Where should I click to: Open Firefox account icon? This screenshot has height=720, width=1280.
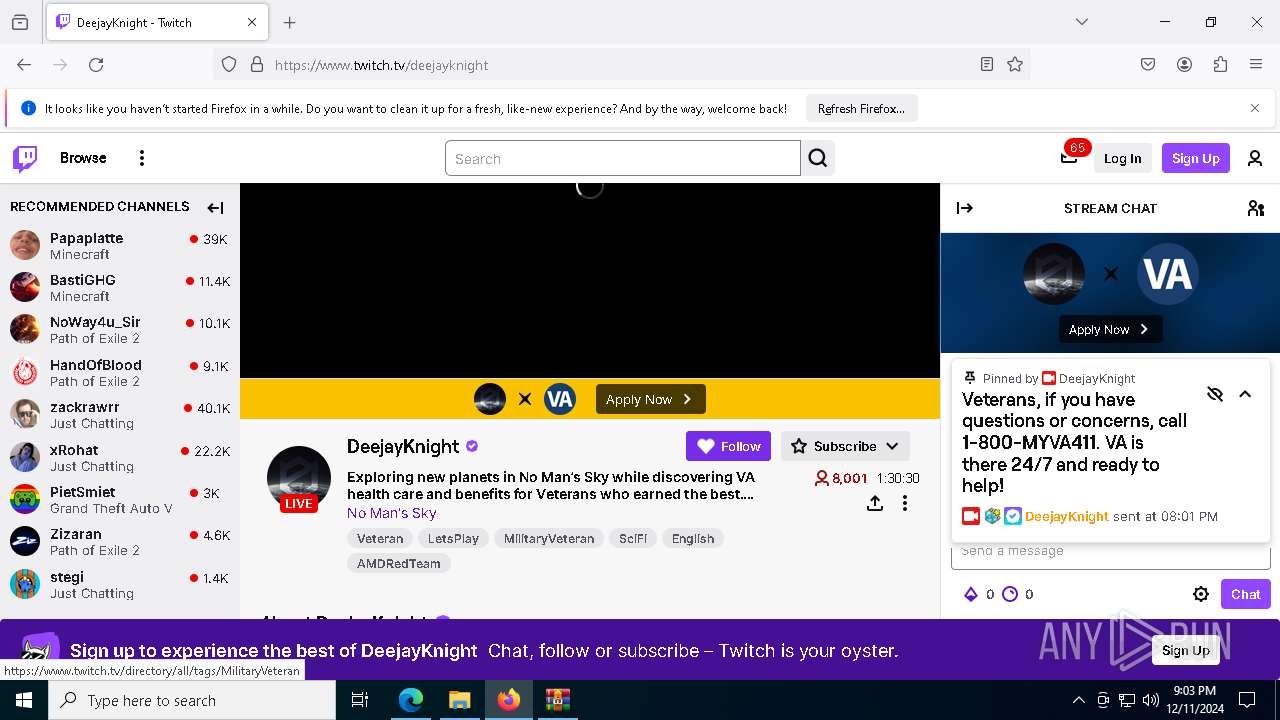coord(1184,65)
